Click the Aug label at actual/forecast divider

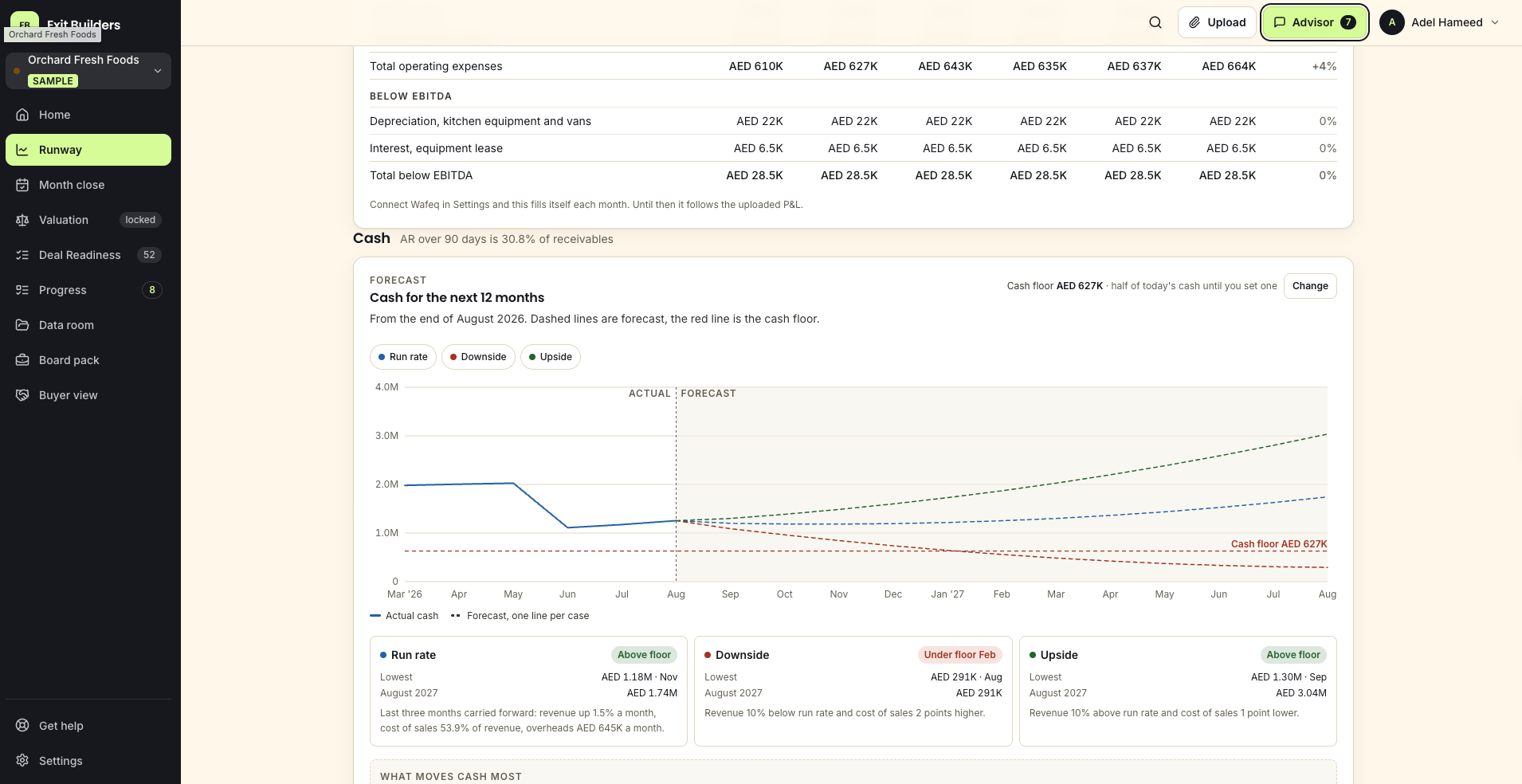(x=676, y=594)
